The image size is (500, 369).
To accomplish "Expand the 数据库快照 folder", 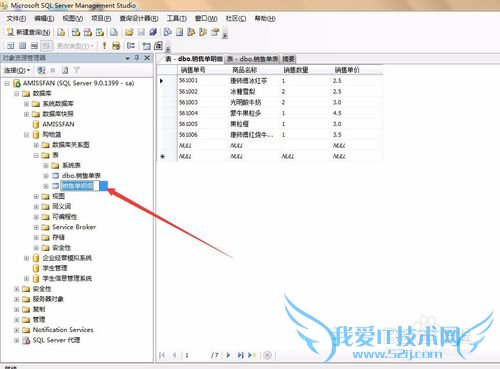I will click(x=26, y=114).
